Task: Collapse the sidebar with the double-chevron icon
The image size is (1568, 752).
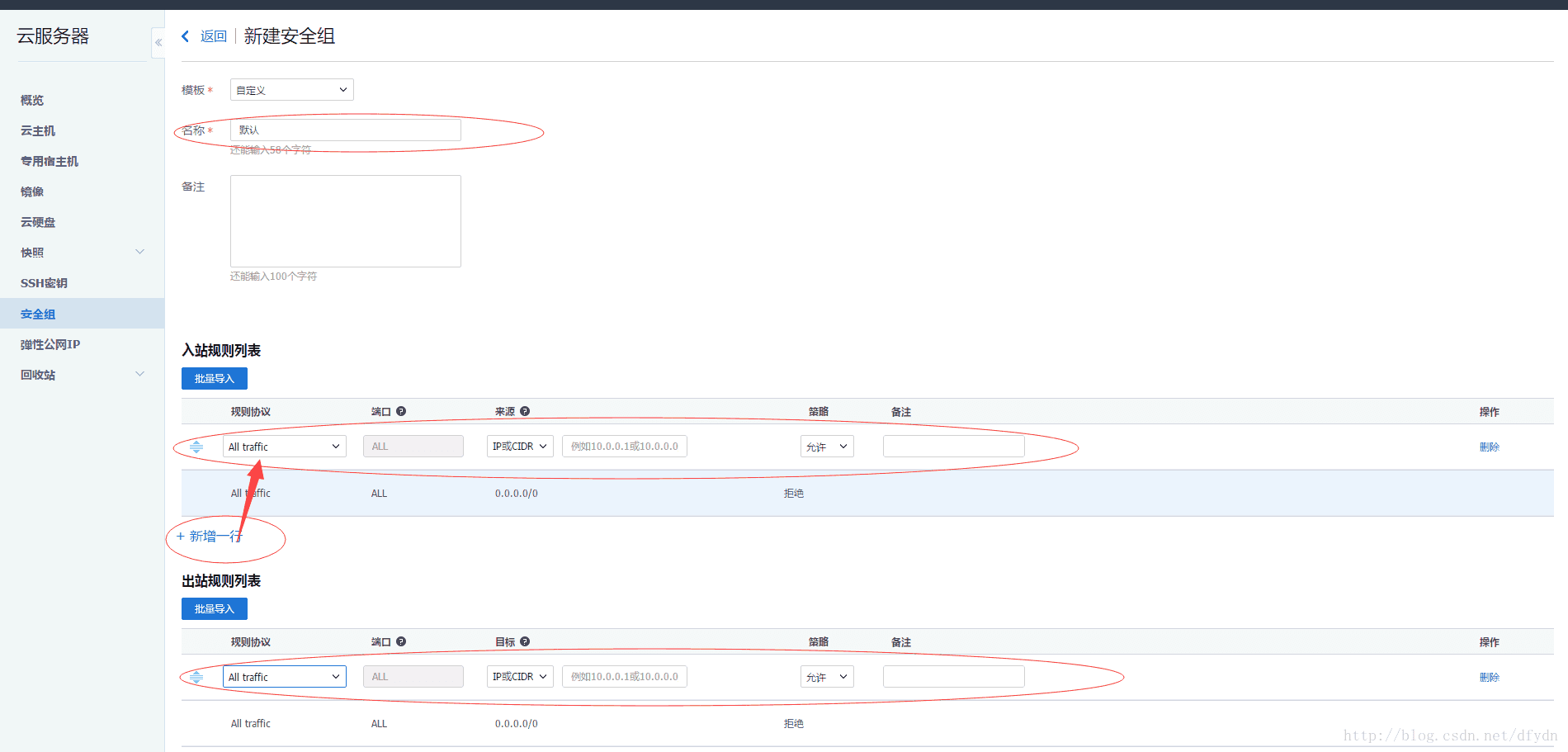Action: [158, 43]
